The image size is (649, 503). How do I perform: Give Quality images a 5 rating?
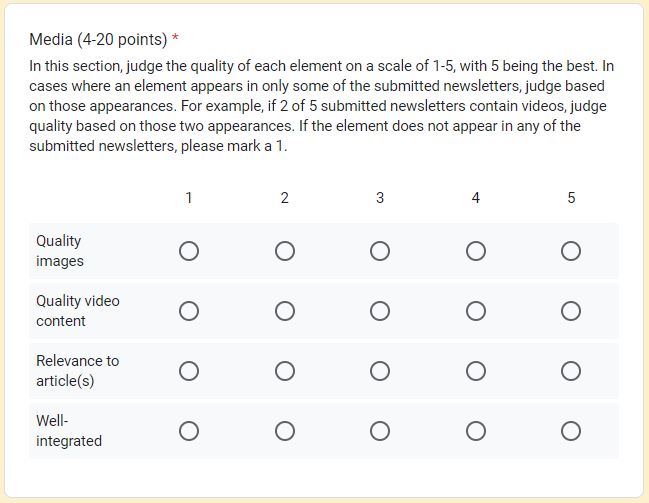point(571,251)
